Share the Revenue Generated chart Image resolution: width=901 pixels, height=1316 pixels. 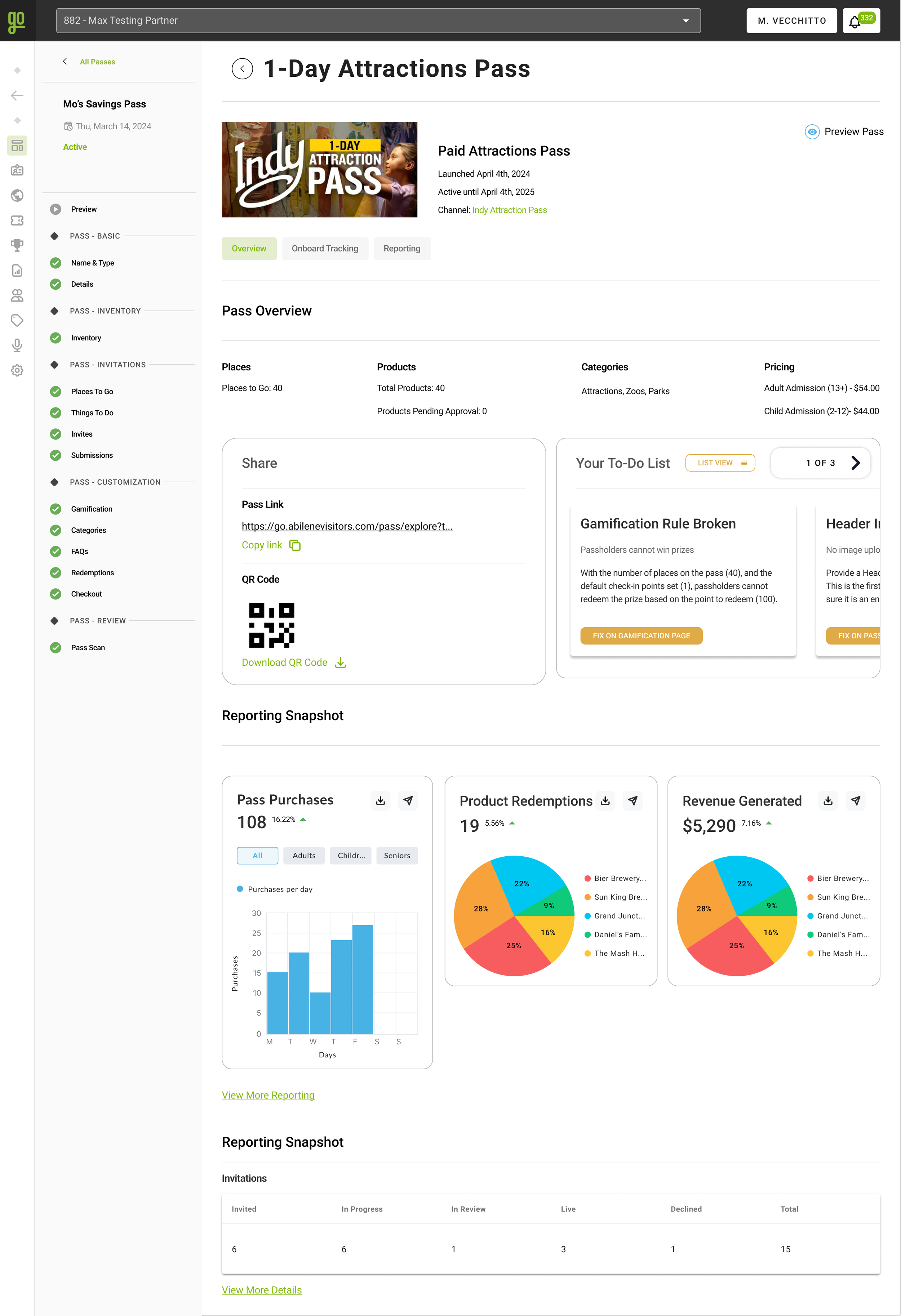[x=855, y=800]
